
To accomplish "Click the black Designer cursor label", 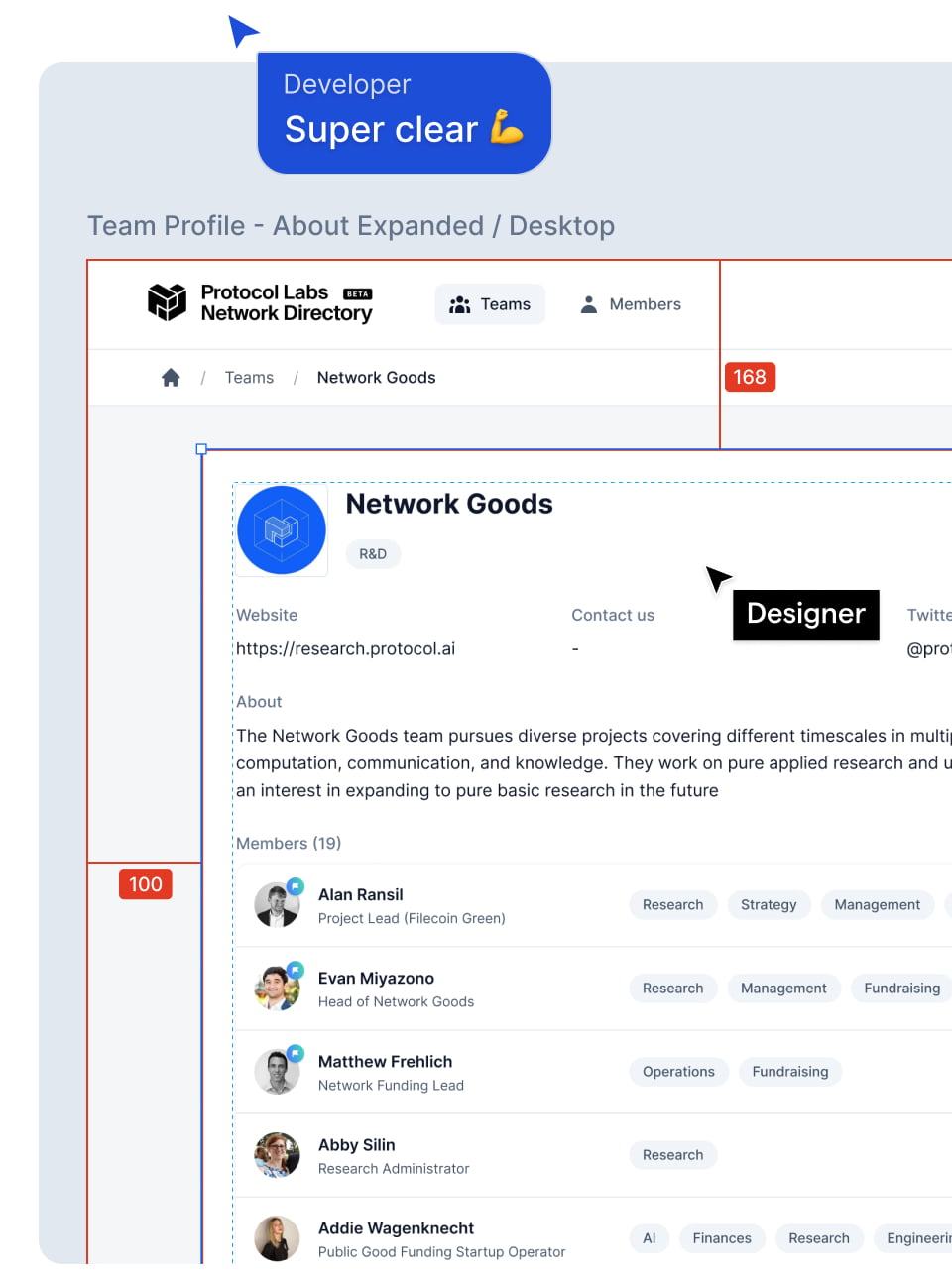I will click(x=805, y=614).
